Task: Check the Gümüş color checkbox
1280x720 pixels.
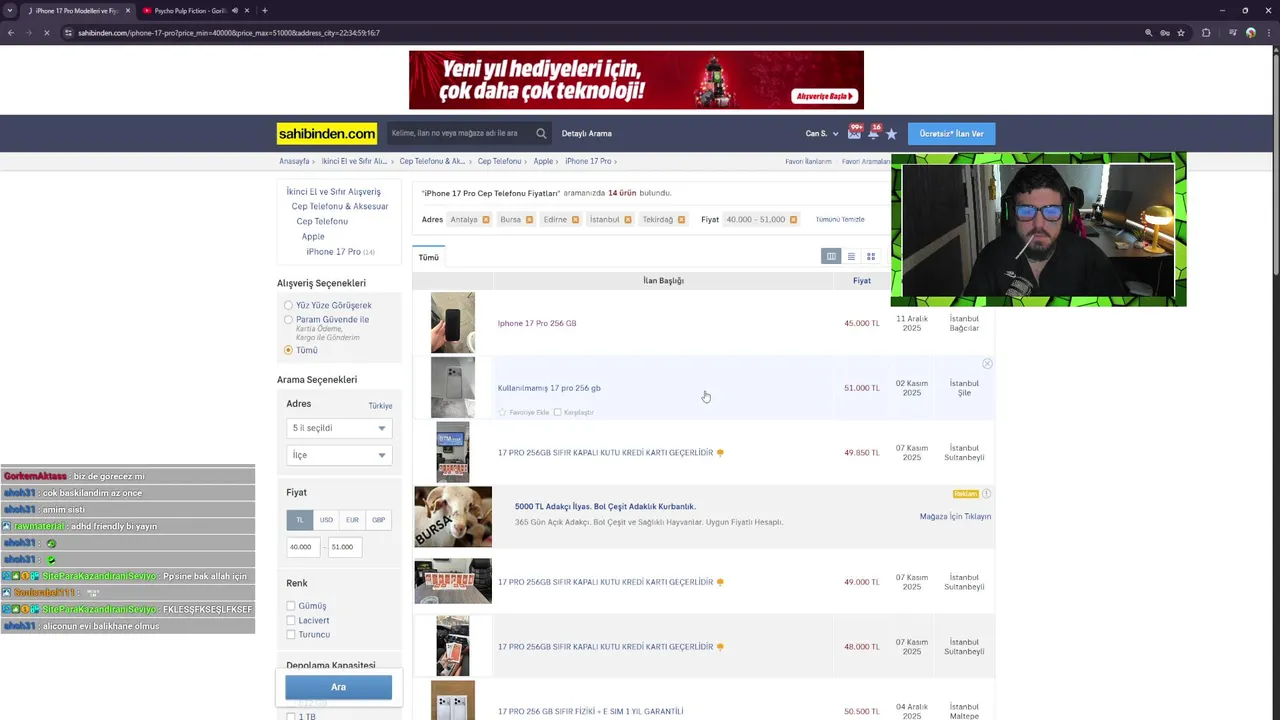Action: coord(291,606)
